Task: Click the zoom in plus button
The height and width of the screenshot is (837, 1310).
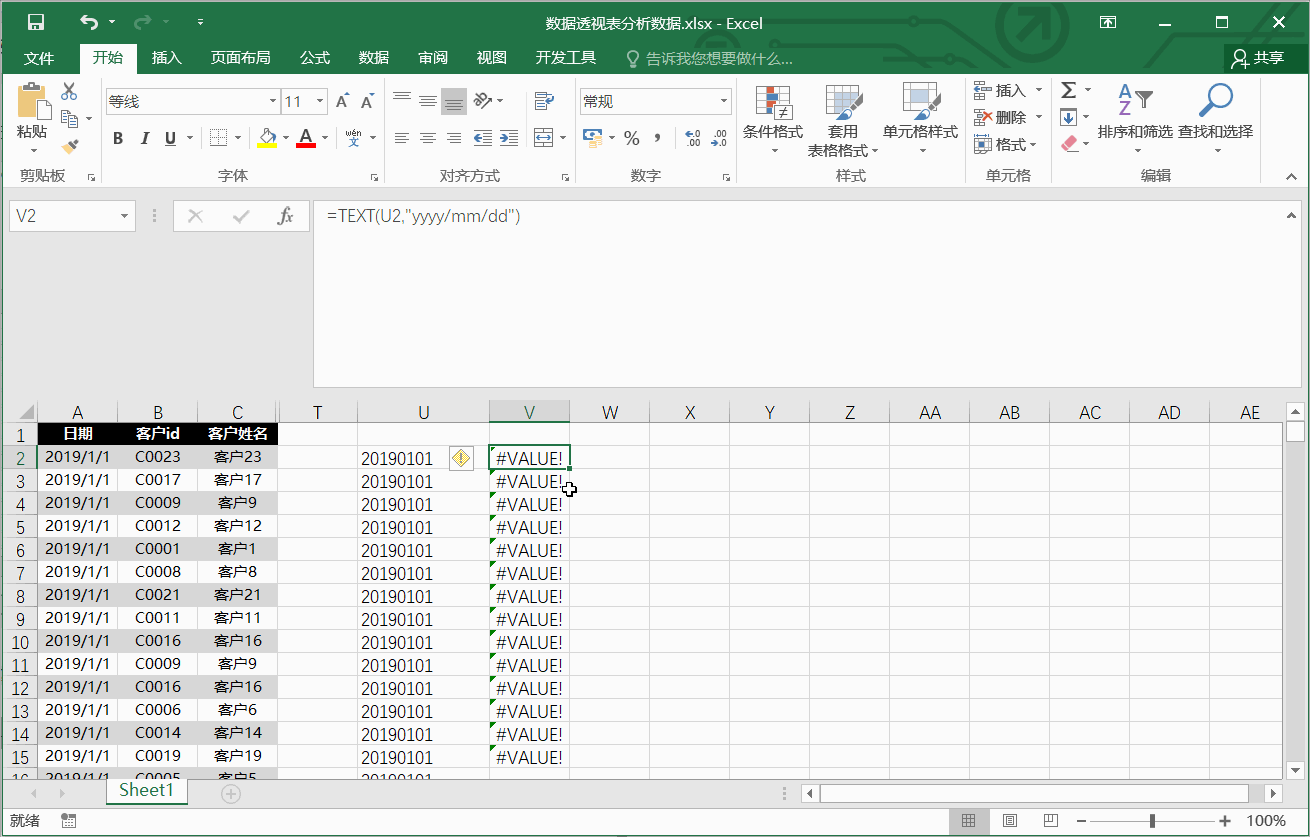Action: [1225, 821]
